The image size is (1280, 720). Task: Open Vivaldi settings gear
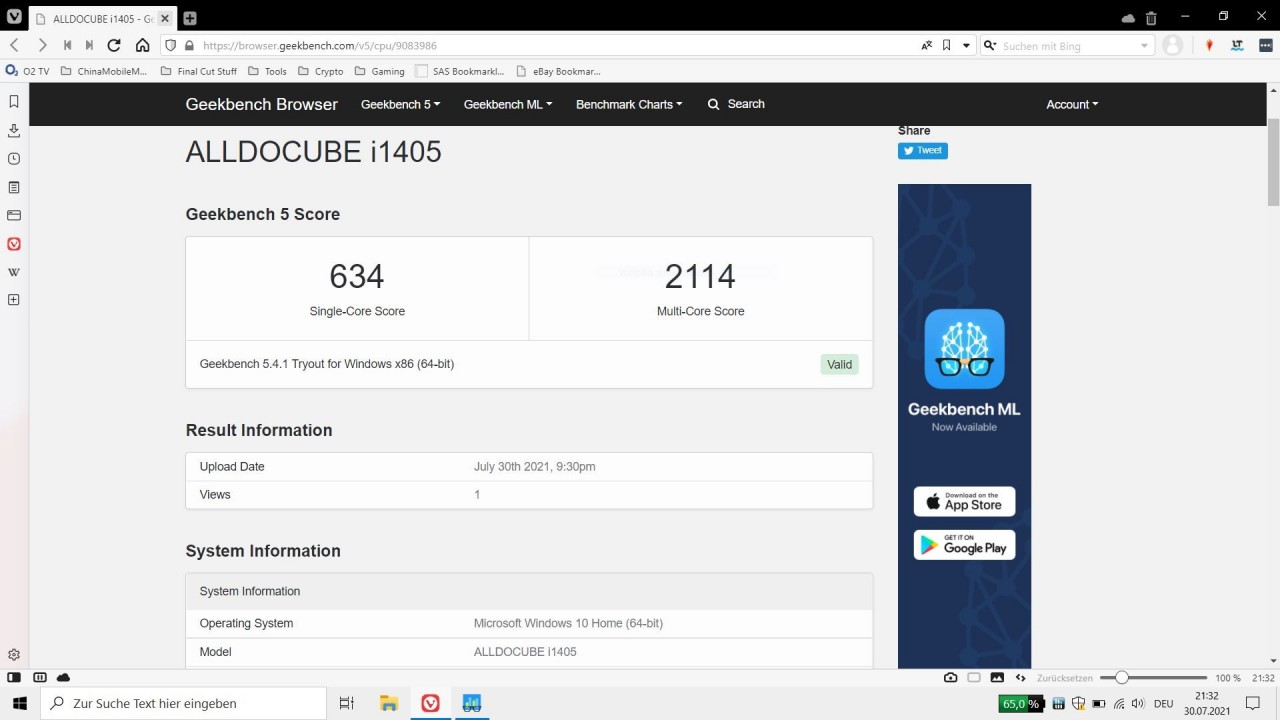coord(14,655)
